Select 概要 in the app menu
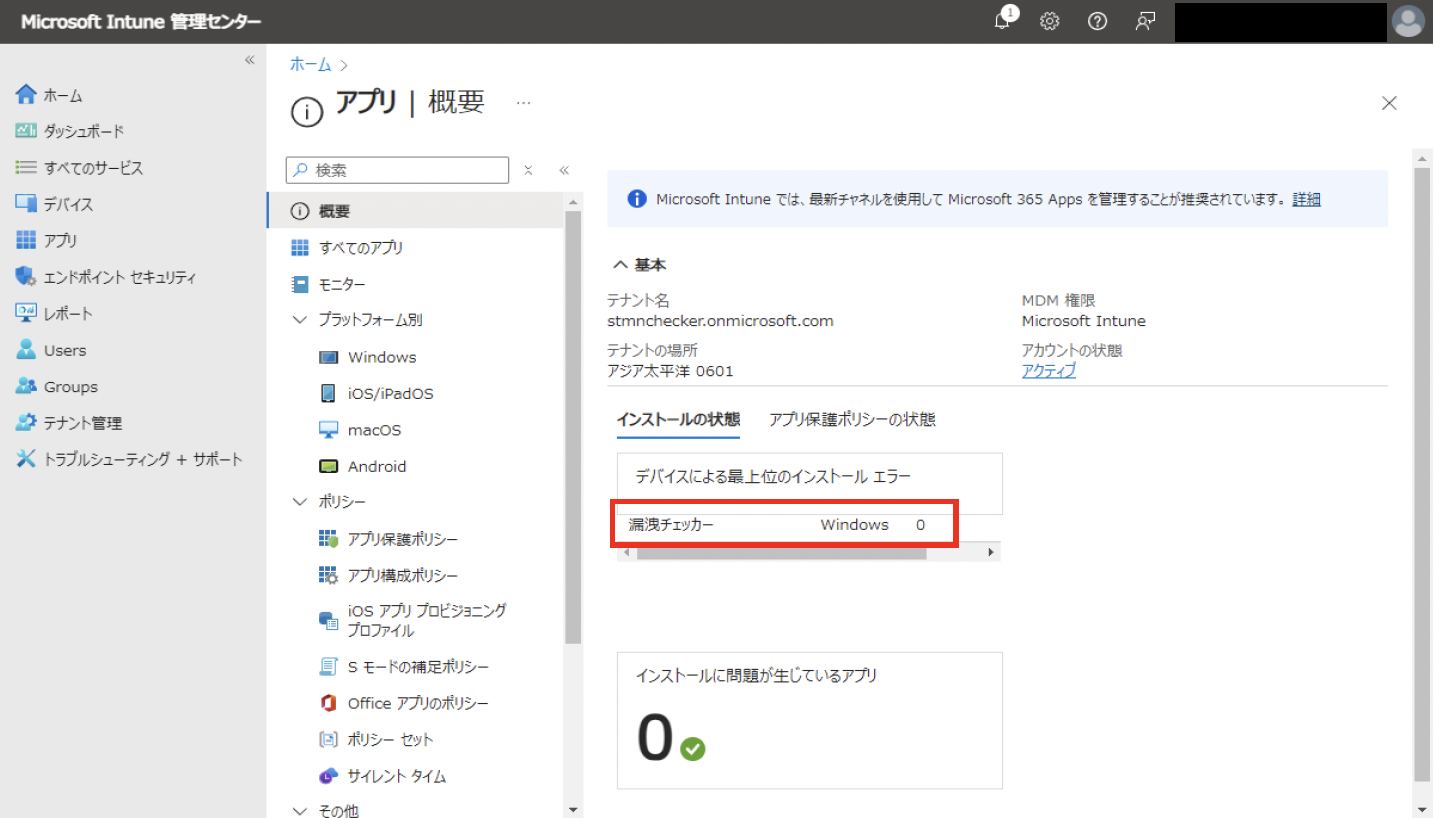1434x818 pixels. click(x=415, y=211)
